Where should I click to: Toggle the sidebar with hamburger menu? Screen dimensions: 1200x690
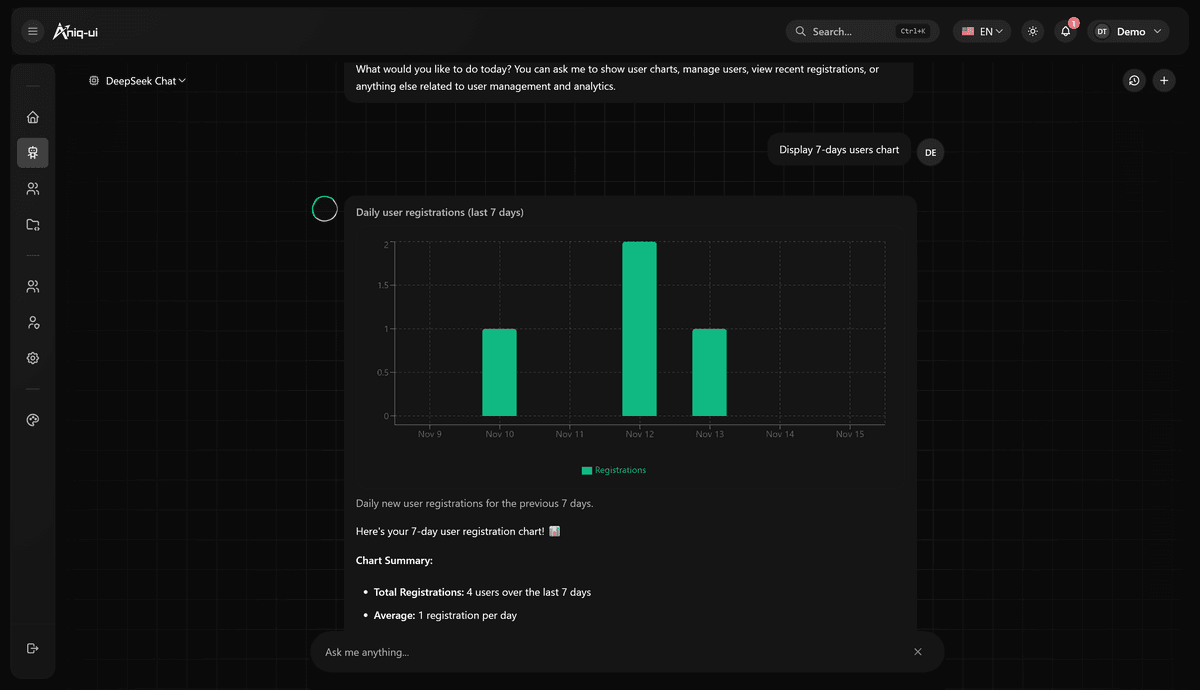click(33, 32)
